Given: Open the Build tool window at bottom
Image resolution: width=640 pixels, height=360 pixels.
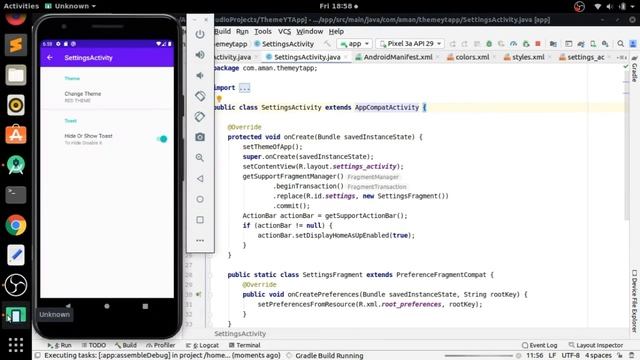Looking at the screenshot, I should (126, 345).
